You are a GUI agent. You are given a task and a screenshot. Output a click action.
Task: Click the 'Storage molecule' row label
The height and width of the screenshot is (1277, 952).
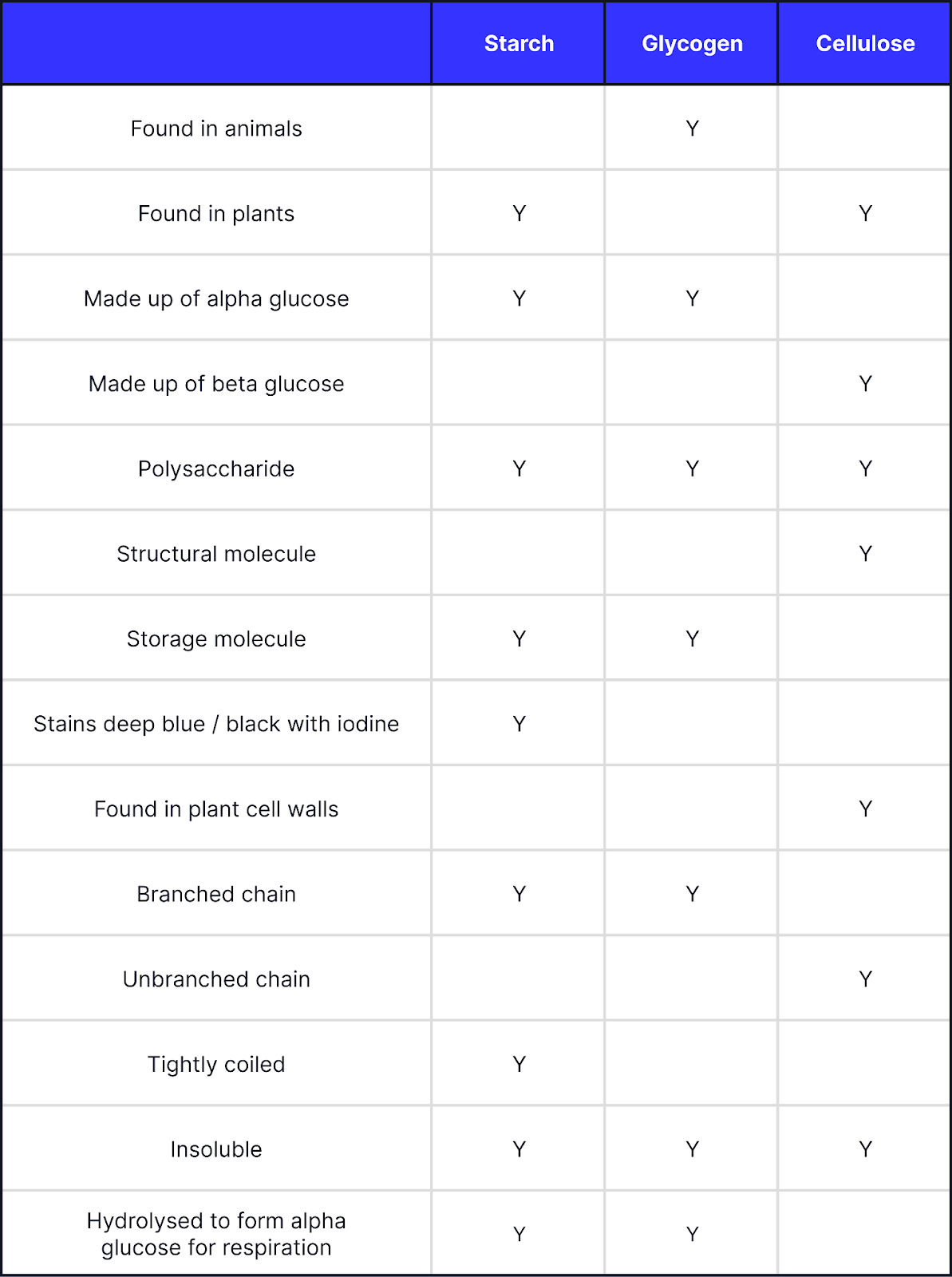(x=216, y=639)
